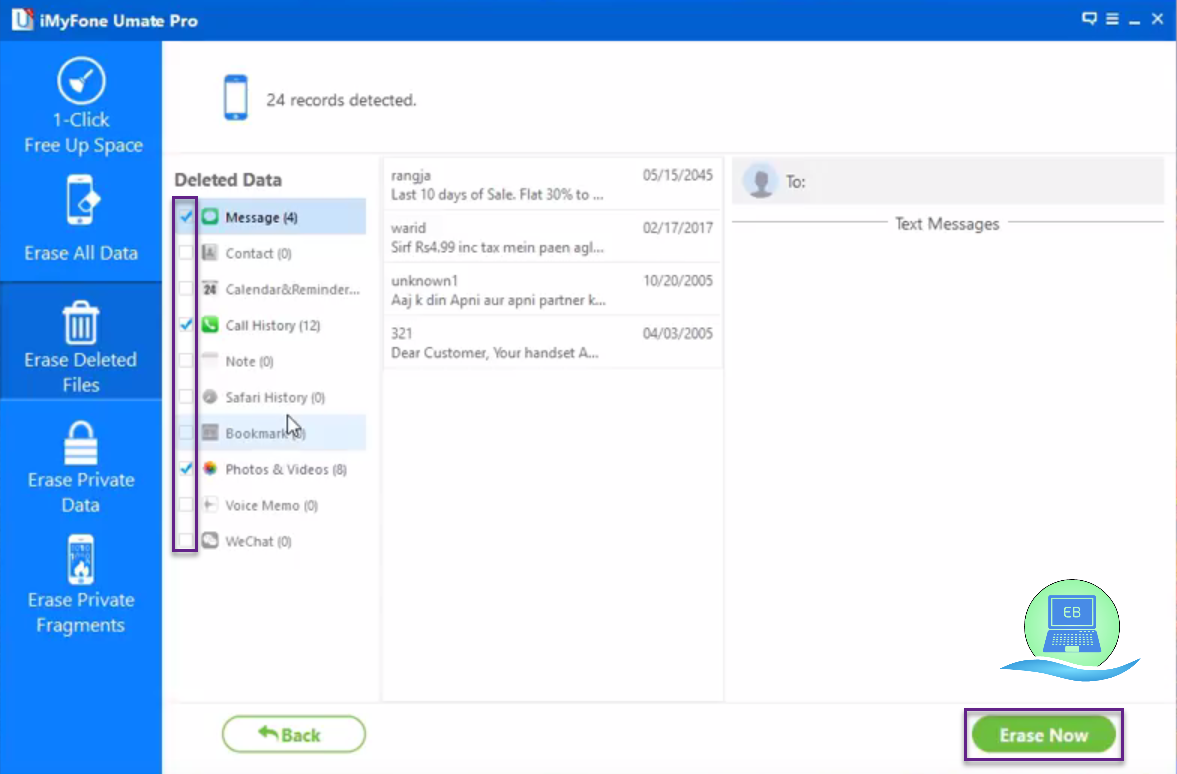Check the Contact checkbox

[x=185, y=253]
